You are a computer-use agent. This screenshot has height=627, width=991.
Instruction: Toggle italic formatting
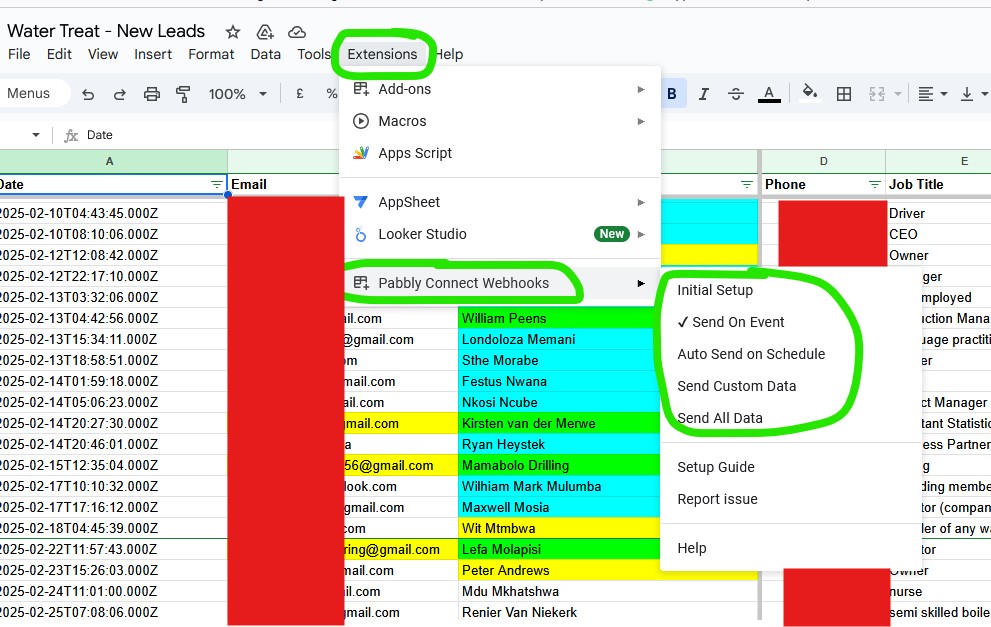coord(703,94)
